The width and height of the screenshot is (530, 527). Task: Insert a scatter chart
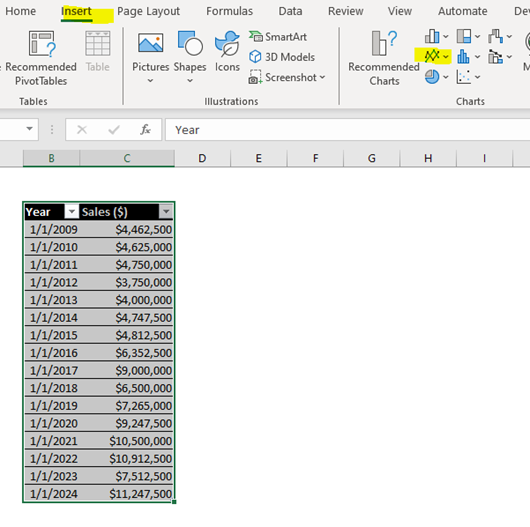coord(468,77)
